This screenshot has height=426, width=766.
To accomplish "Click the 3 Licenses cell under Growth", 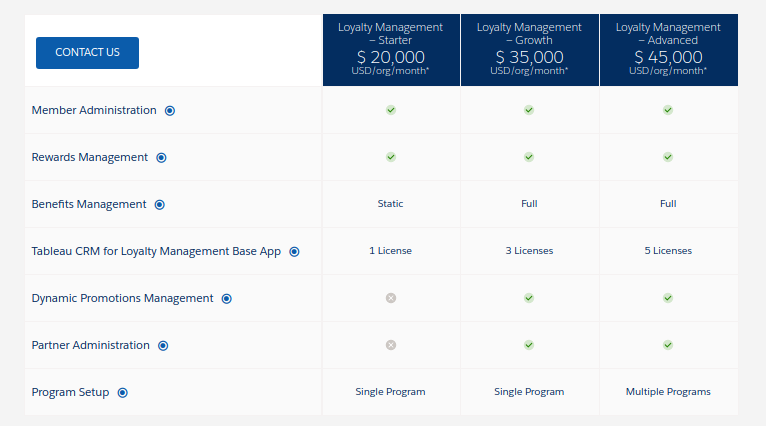I will tap(529, 251).
